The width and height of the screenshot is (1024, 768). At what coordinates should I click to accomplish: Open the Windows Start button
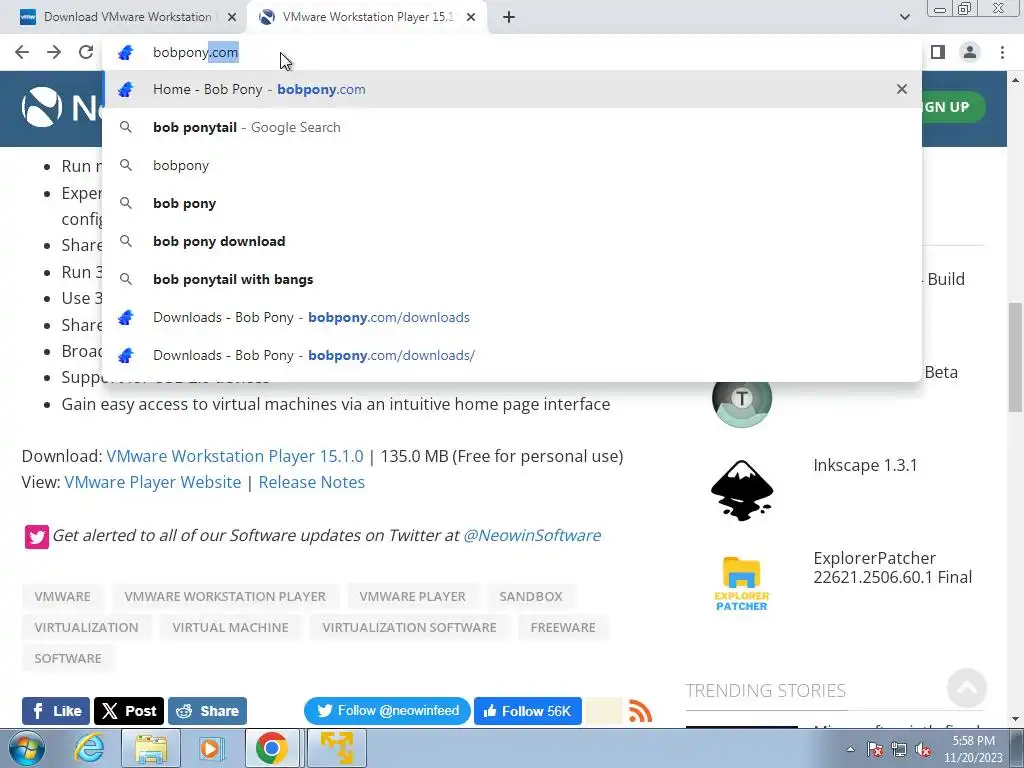(26, 748)
